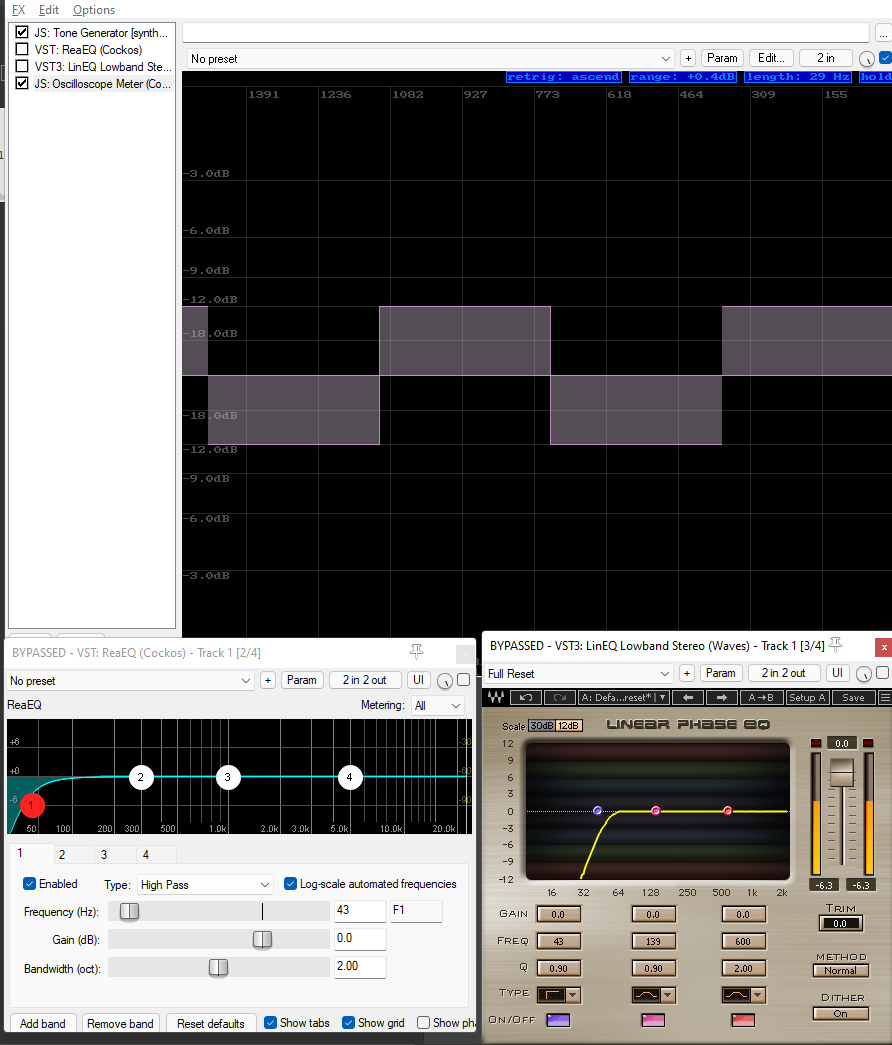Click Reset defaults in ReaEQ
The width and height of the screenshot is (892, 1045).
(211, 1024)
